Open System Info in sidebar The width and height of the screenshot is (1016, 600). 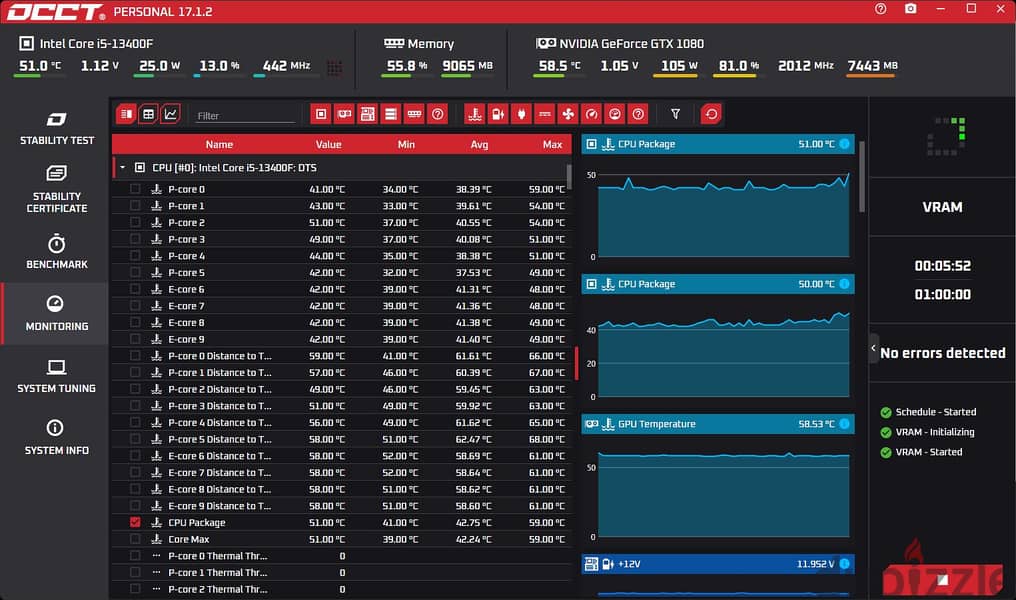56,437
